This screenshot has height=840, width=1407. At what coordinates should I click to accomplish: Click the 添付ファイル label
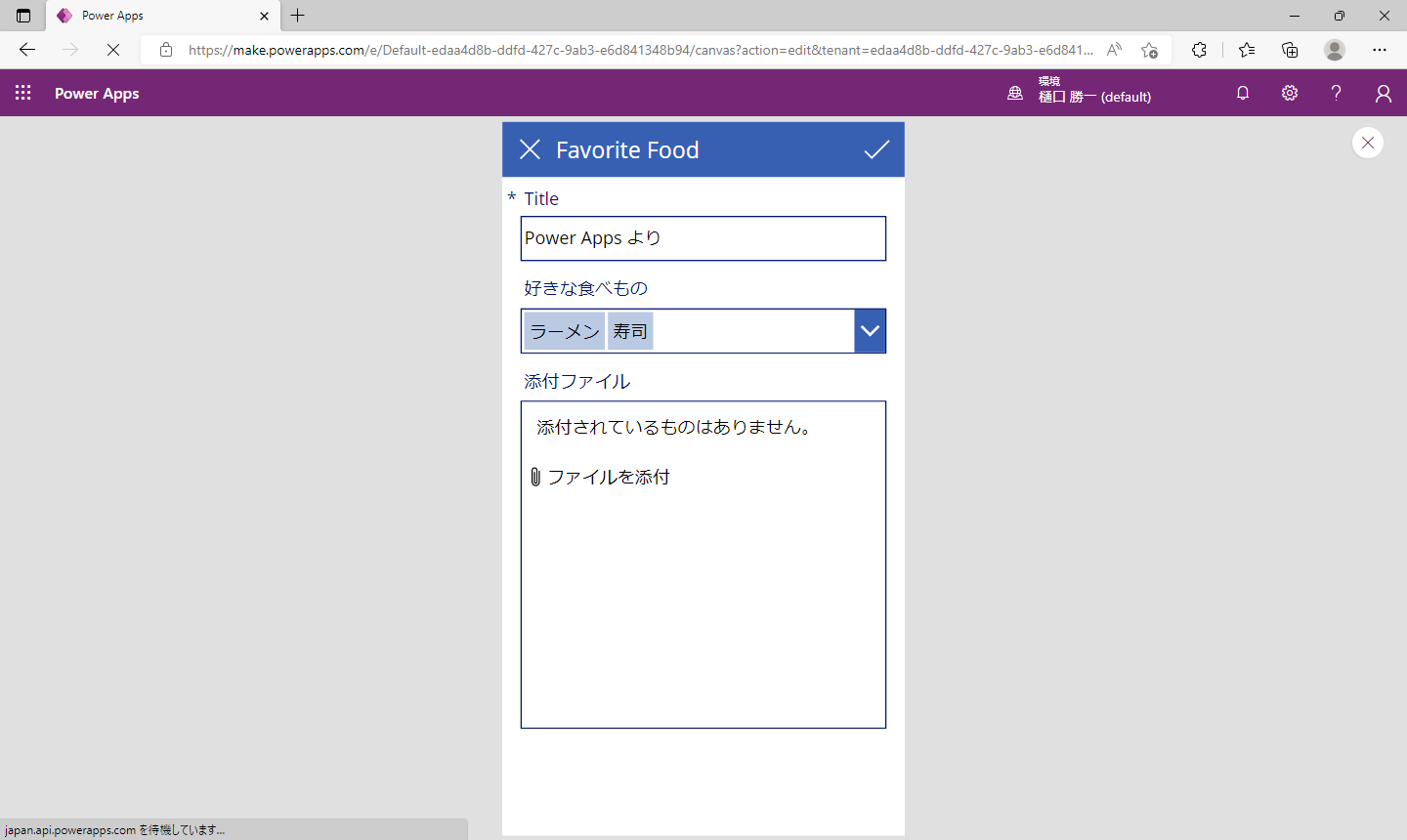[576, 381]
